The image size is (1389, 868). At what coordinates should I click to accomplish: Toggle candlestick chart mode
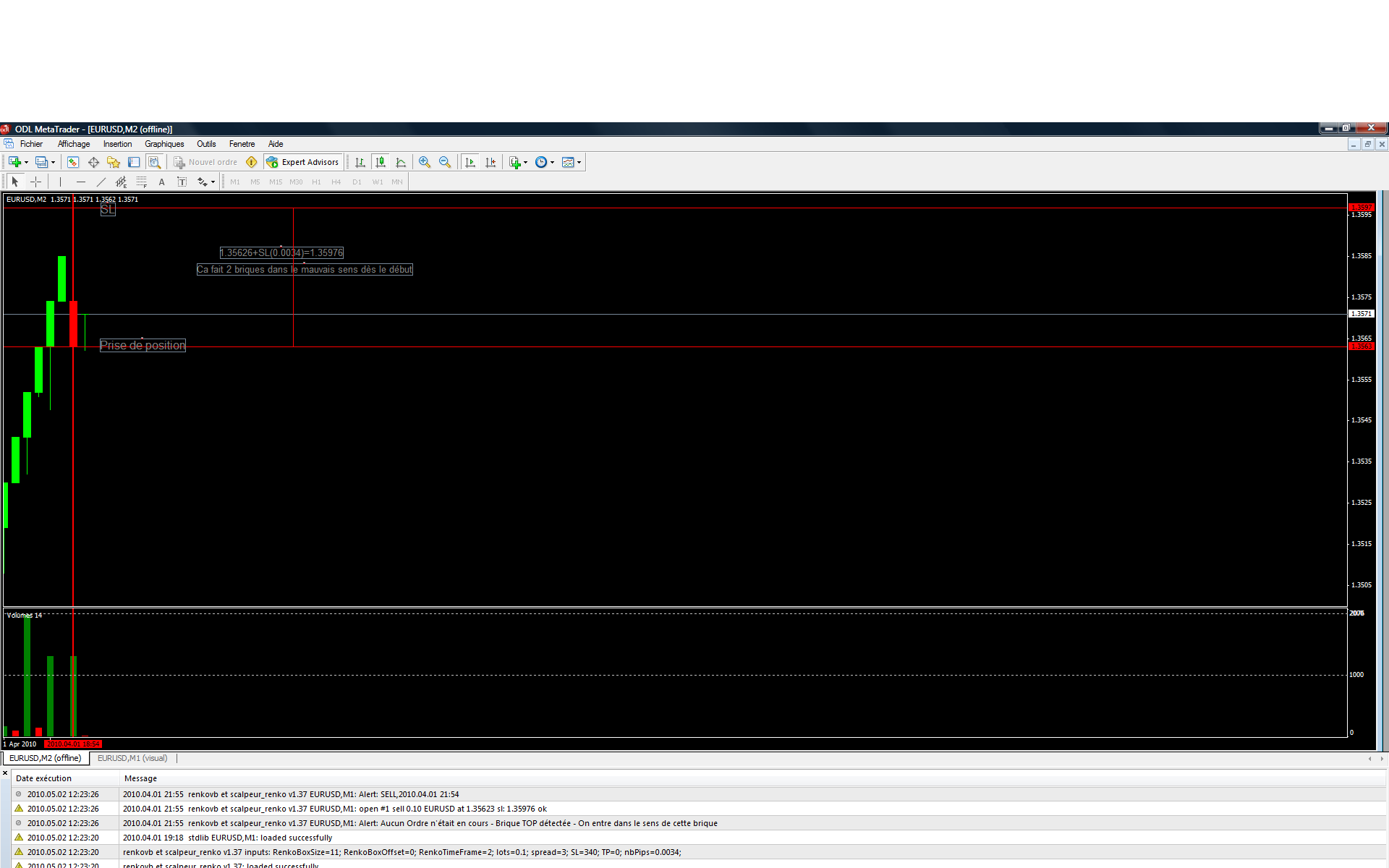coord(381,162)
